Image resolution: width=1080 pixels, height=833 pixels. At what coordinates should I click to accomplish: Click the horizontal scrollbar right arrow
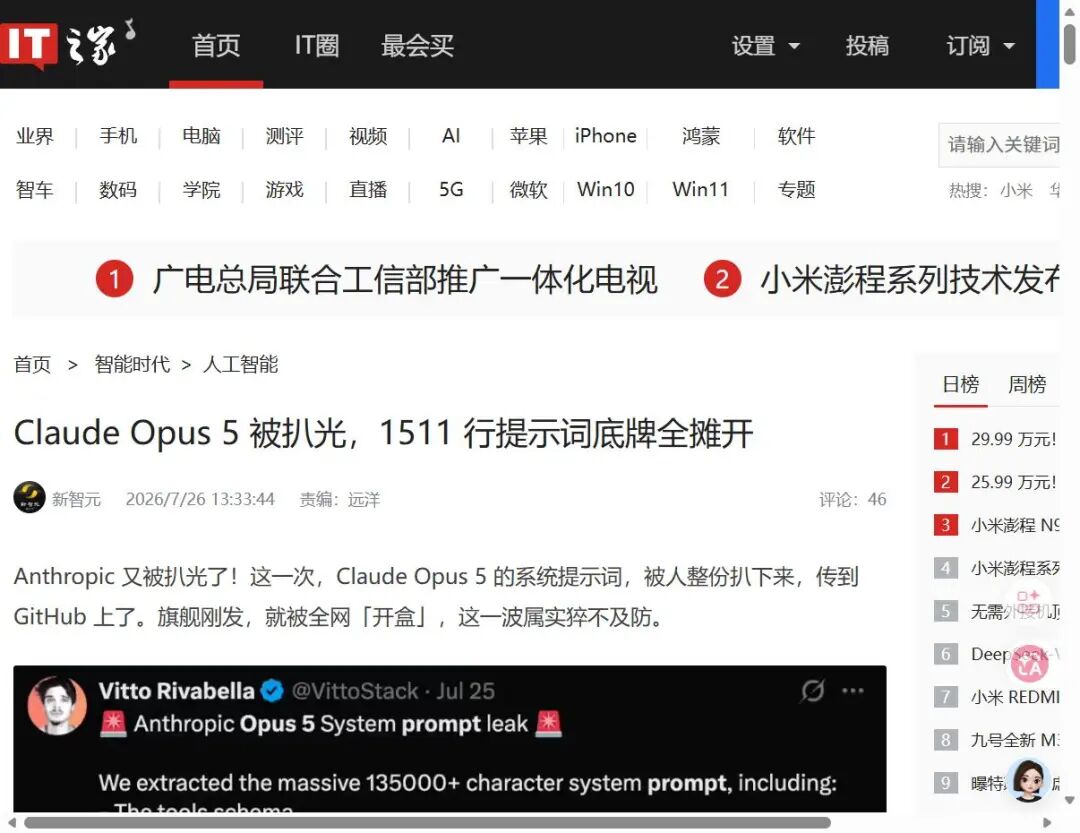point(1047,823)
